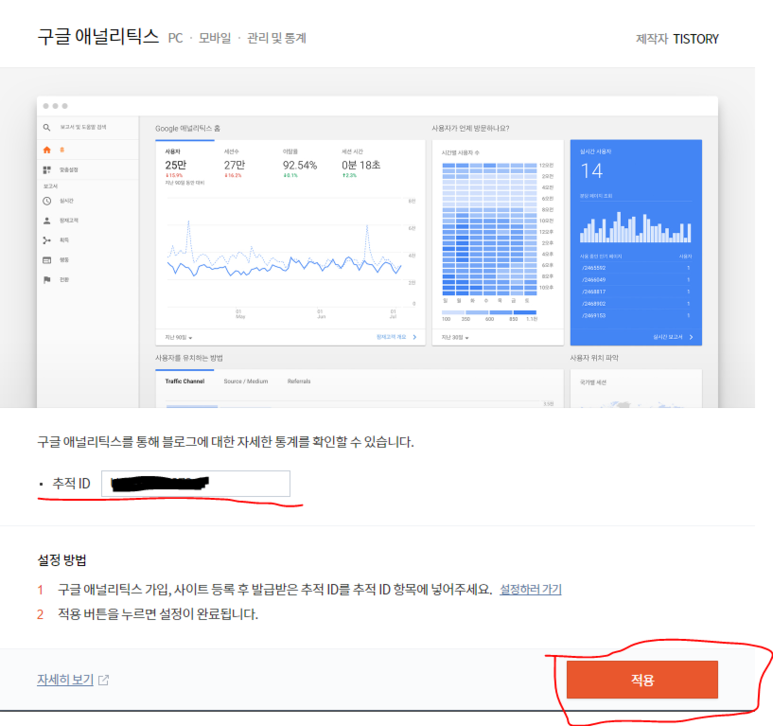Image resolution: width=773 pixels, height=726 pixels.
Task: Click the /2468817 page row
Action: (636, 292)
